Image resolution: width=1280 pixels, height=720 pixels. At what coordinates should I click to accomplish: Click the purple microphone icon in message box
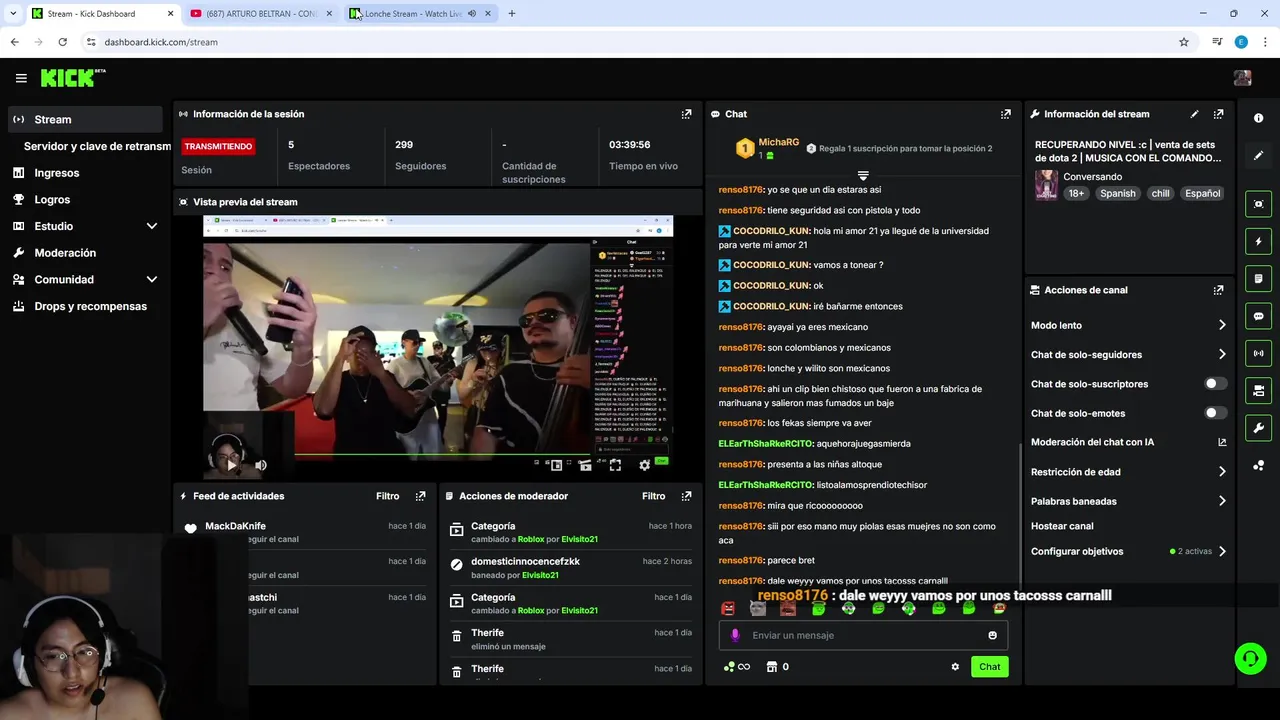[735, 635]
